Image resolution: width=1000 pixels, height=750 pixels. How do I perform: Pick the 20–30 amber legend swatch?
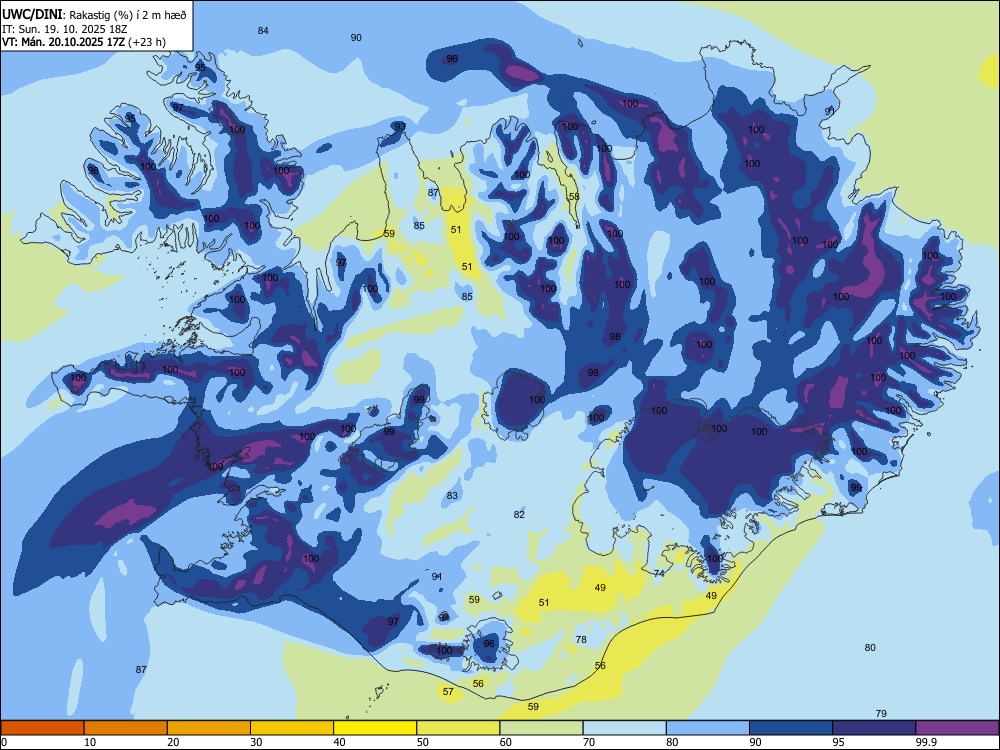click(x=209, y=728)
